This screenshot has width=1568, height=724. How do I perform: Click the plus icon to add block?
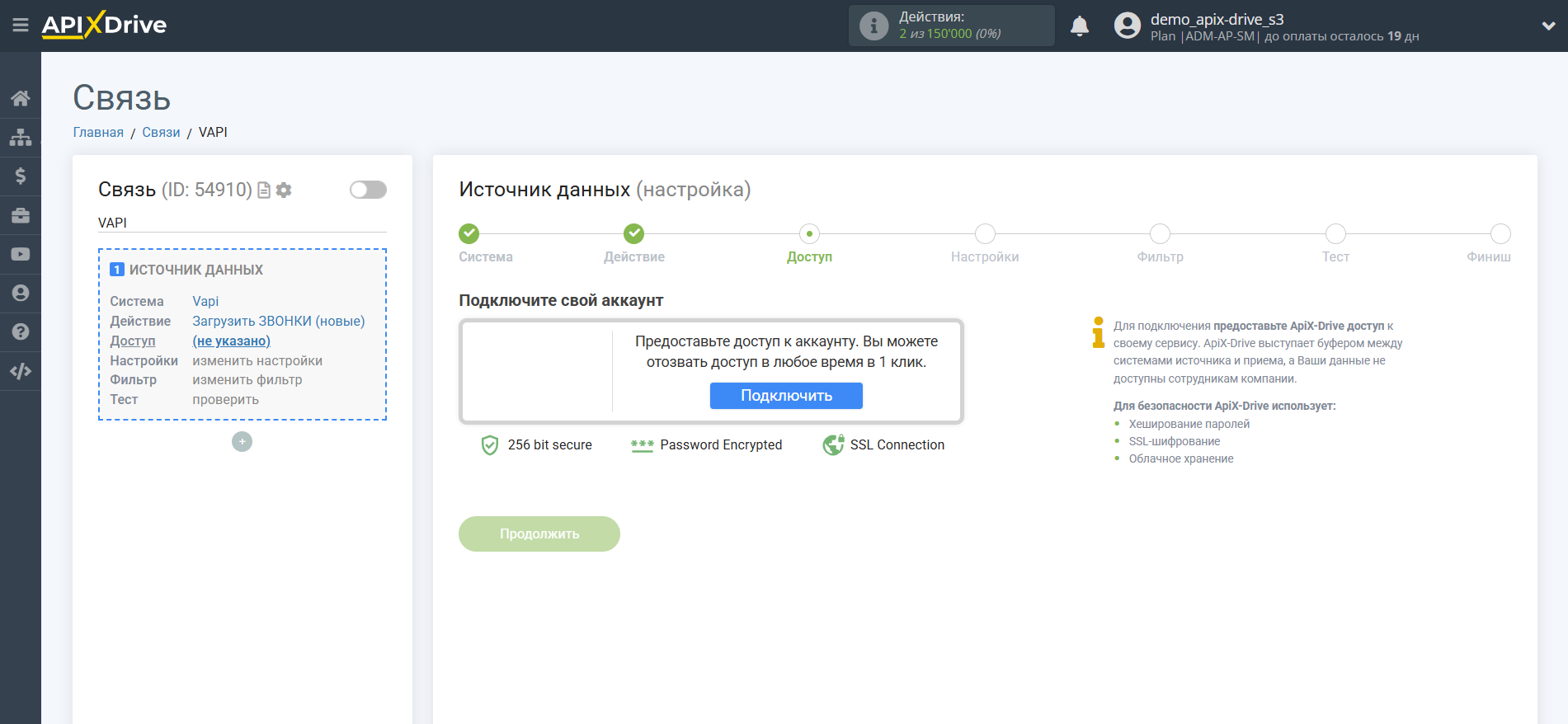tap(242, 442)
